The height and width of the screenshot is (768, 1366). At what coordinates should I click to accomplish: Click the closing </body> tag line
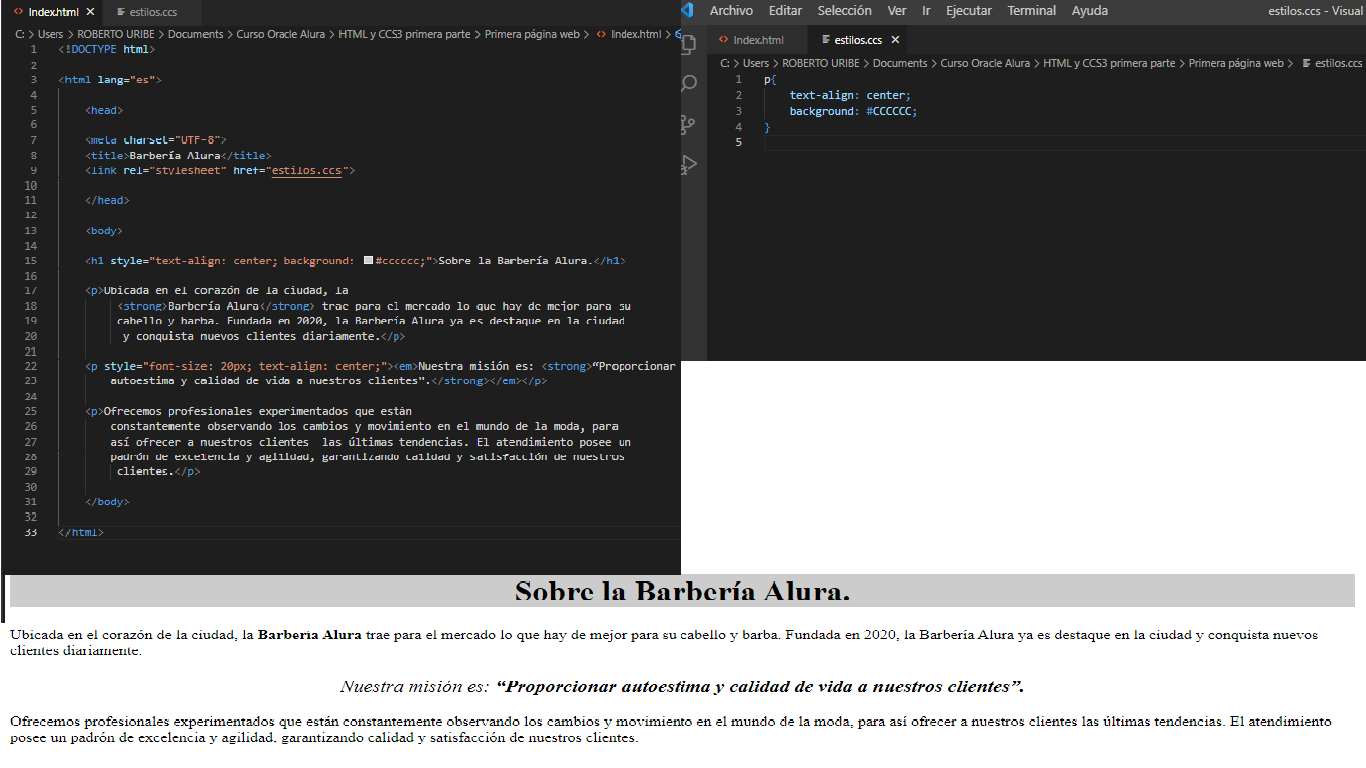(x=107, y=502)
